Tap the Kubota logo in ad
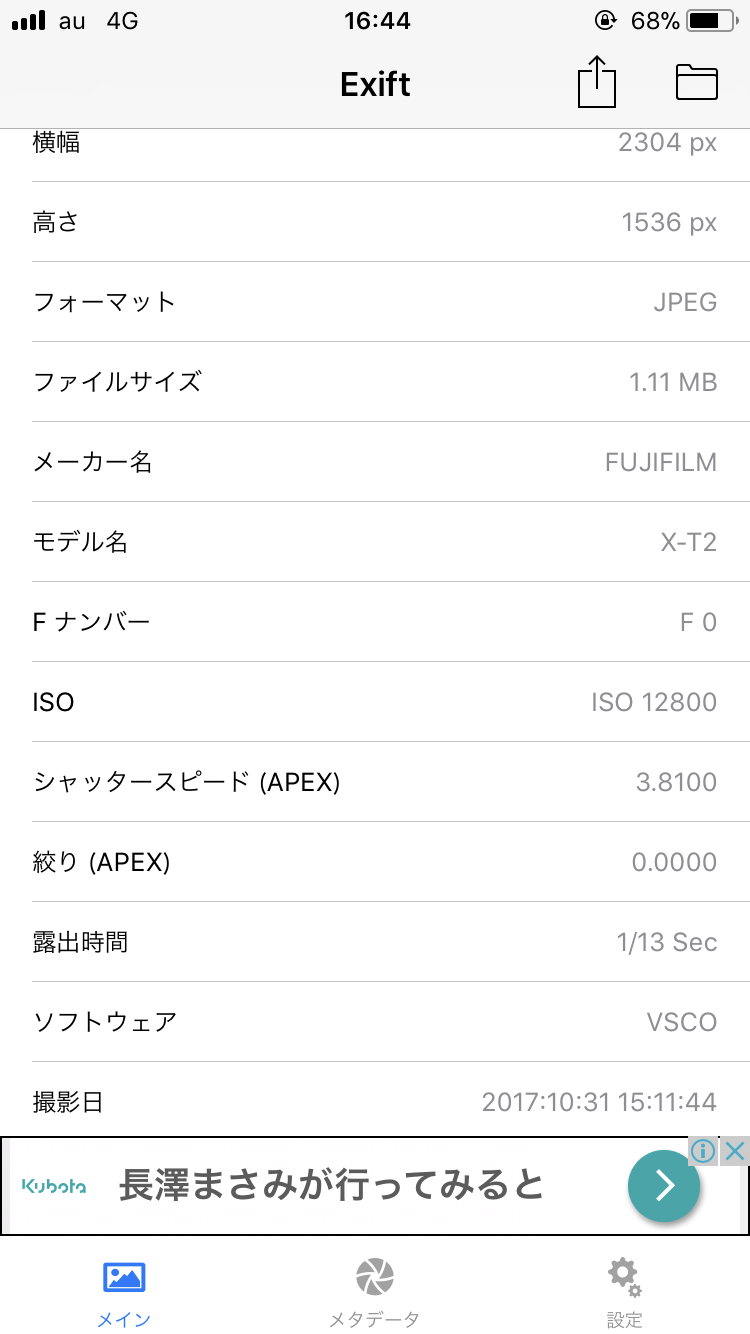750x1334 pixels. (x=54, y=1186)
